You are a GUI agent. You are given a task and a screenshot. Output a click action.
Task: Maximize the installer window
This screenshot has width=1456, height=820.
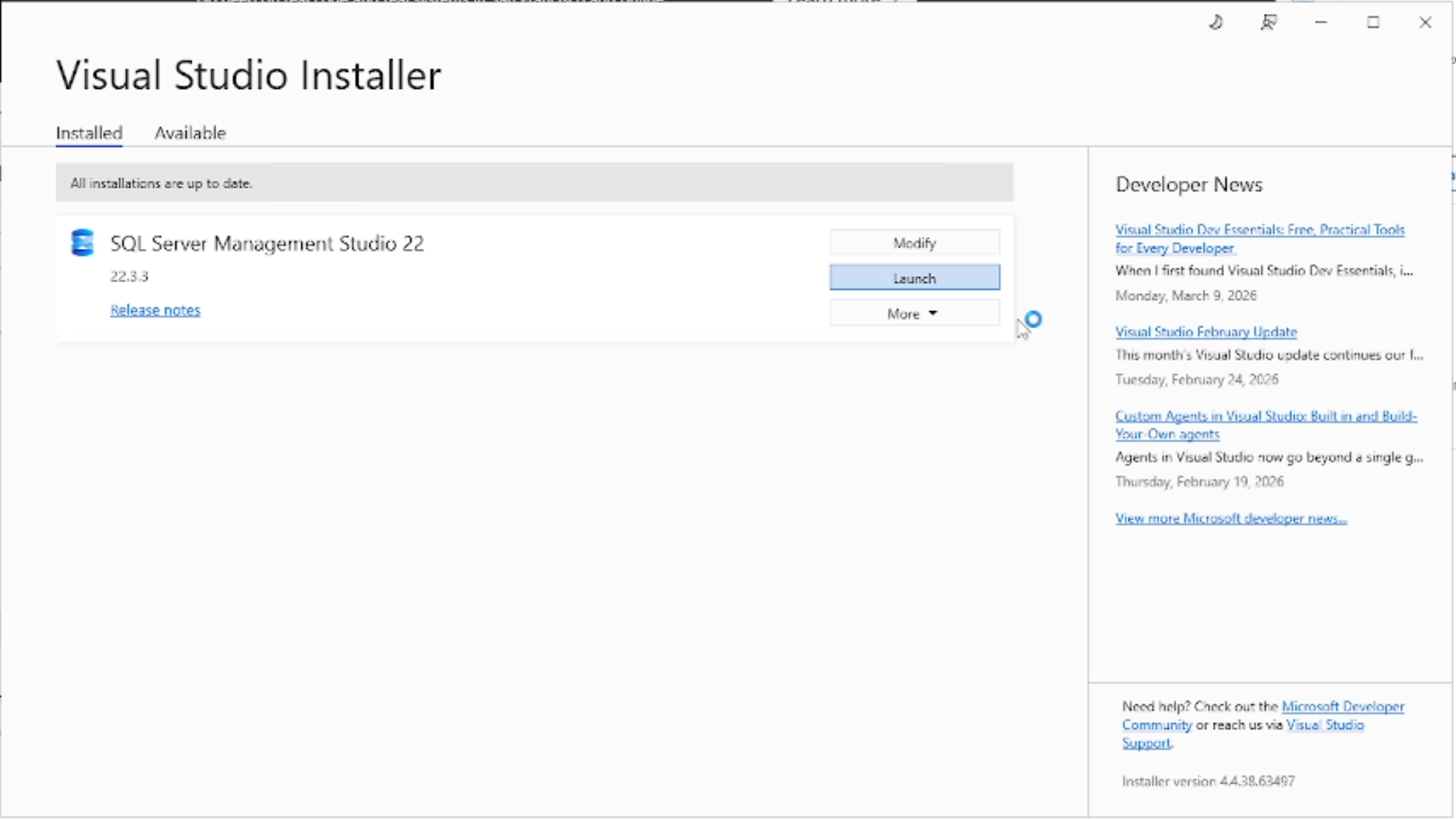click(1373, 22)
